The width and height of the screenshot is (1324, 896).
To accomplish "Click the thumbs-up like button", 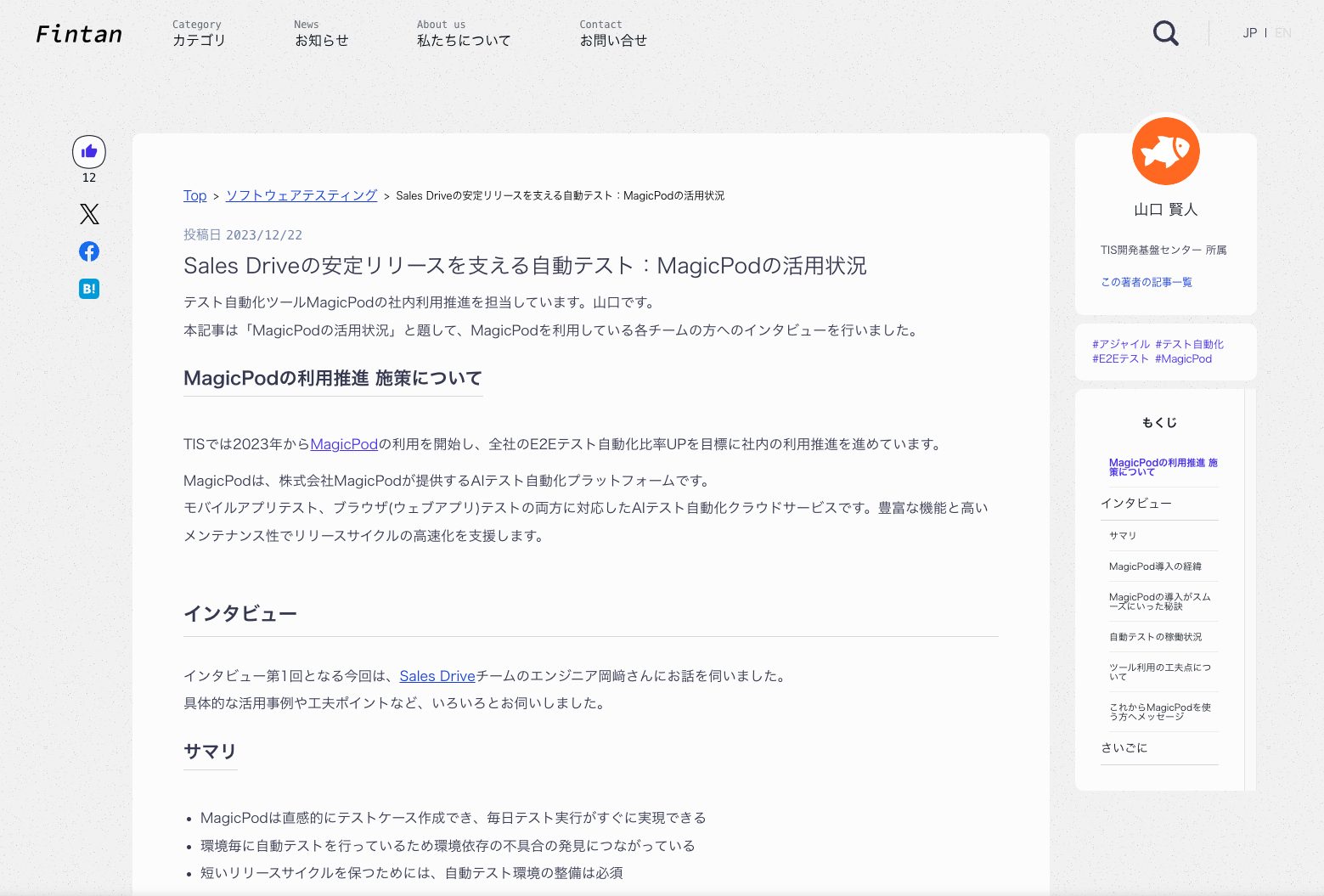I will (x=89, y=152).
